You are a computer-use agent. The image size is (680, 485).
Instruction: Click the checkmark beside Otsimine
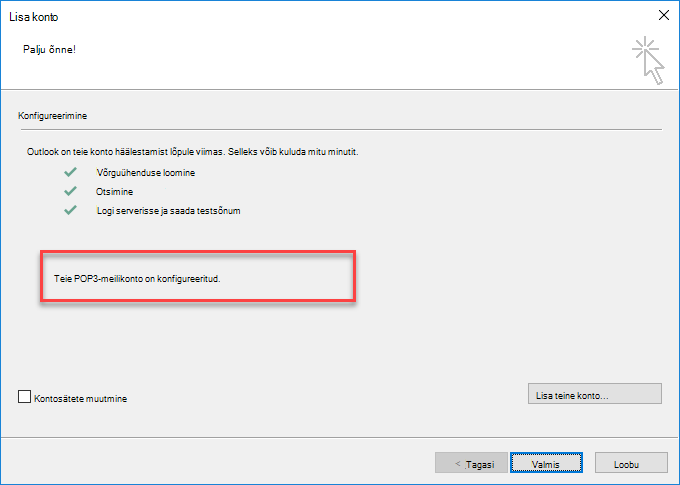[70, 191]
